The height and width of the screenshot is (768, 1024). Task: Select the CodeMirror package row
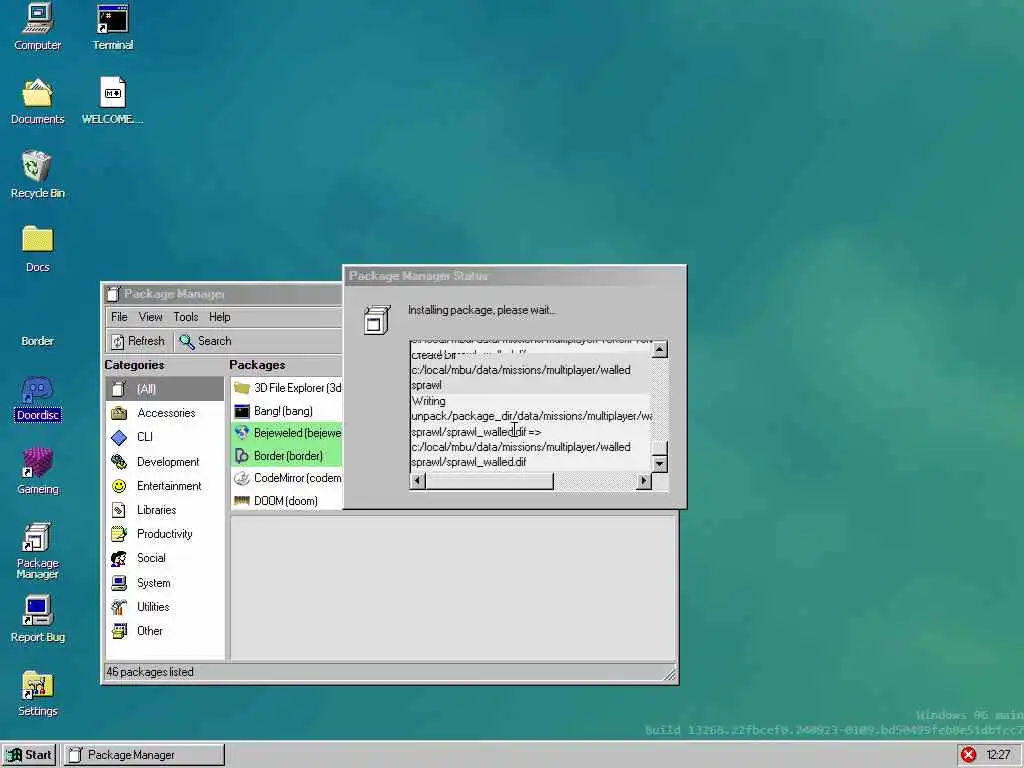[x=287, y=478]
